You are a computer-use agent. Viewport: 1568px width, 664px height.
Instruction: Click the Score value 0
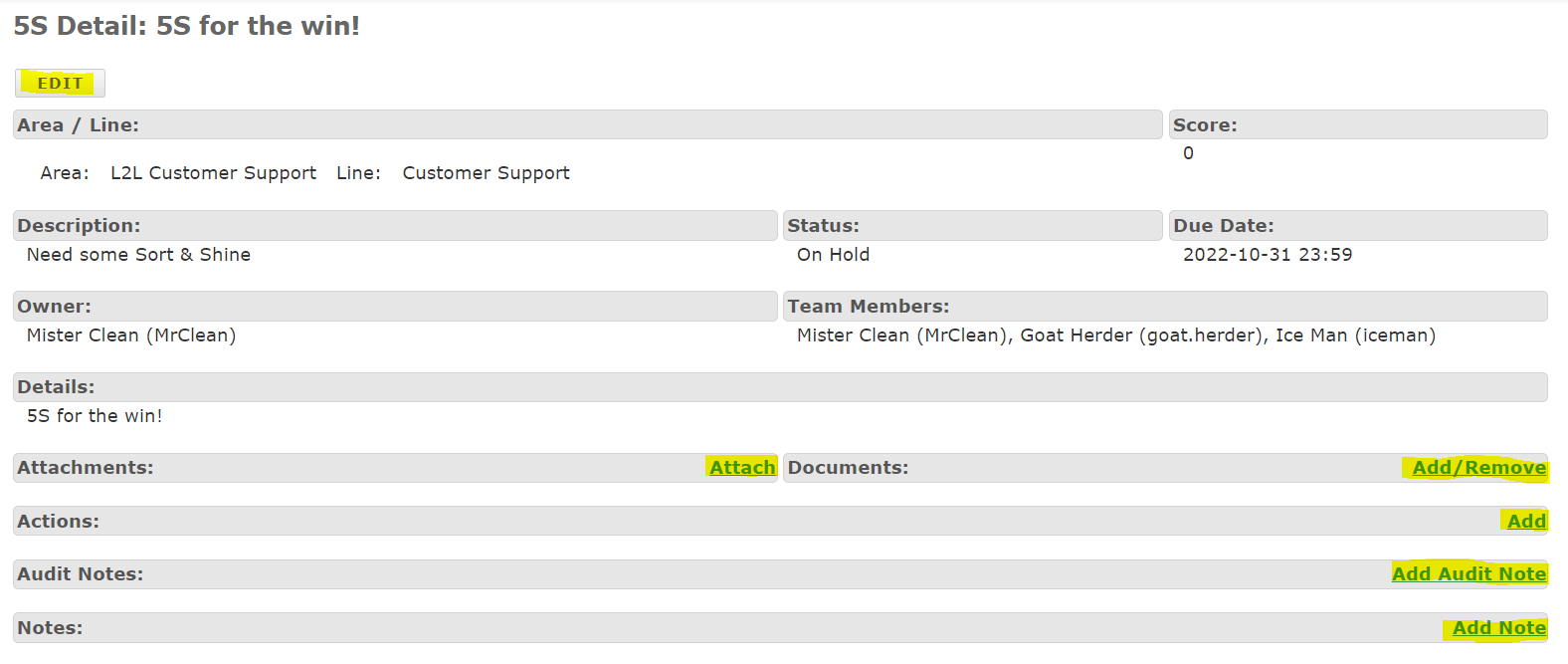[1188, 153]
